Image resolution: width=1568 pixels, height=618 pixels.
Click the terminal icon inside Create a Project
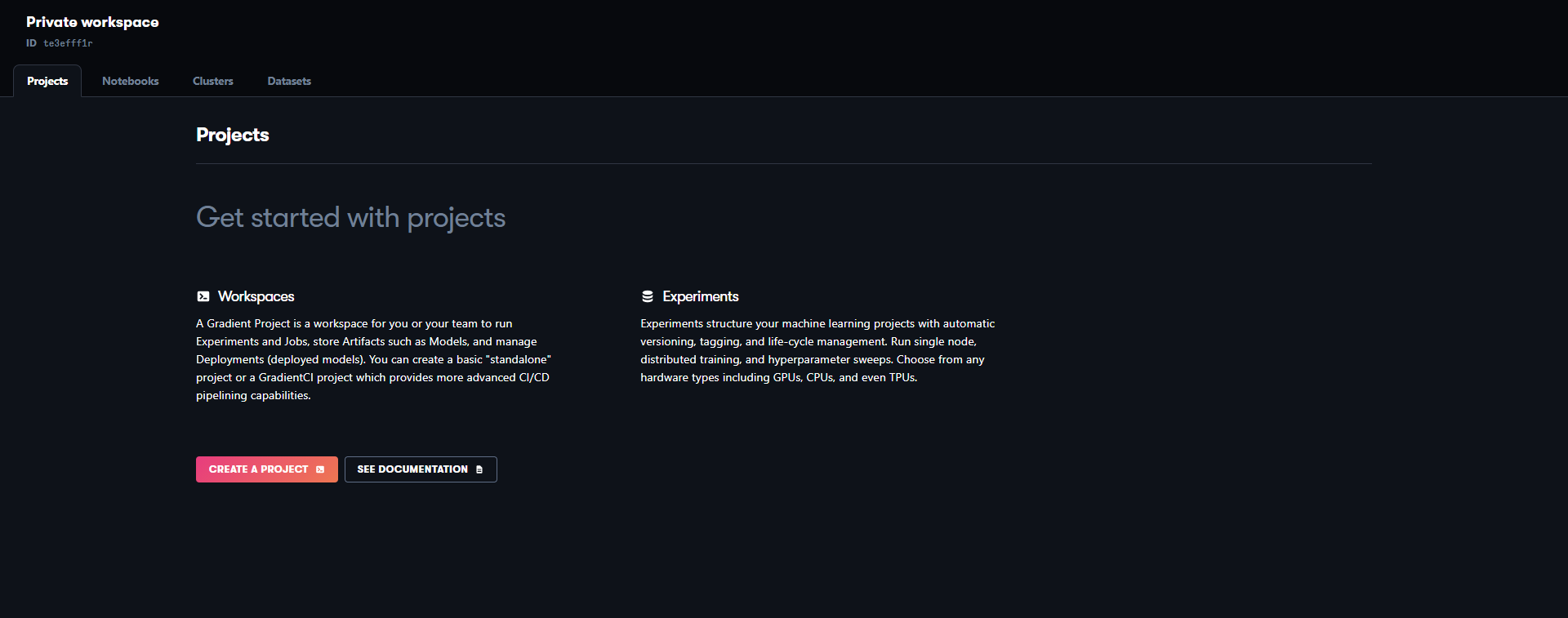[x=320, y=469]
